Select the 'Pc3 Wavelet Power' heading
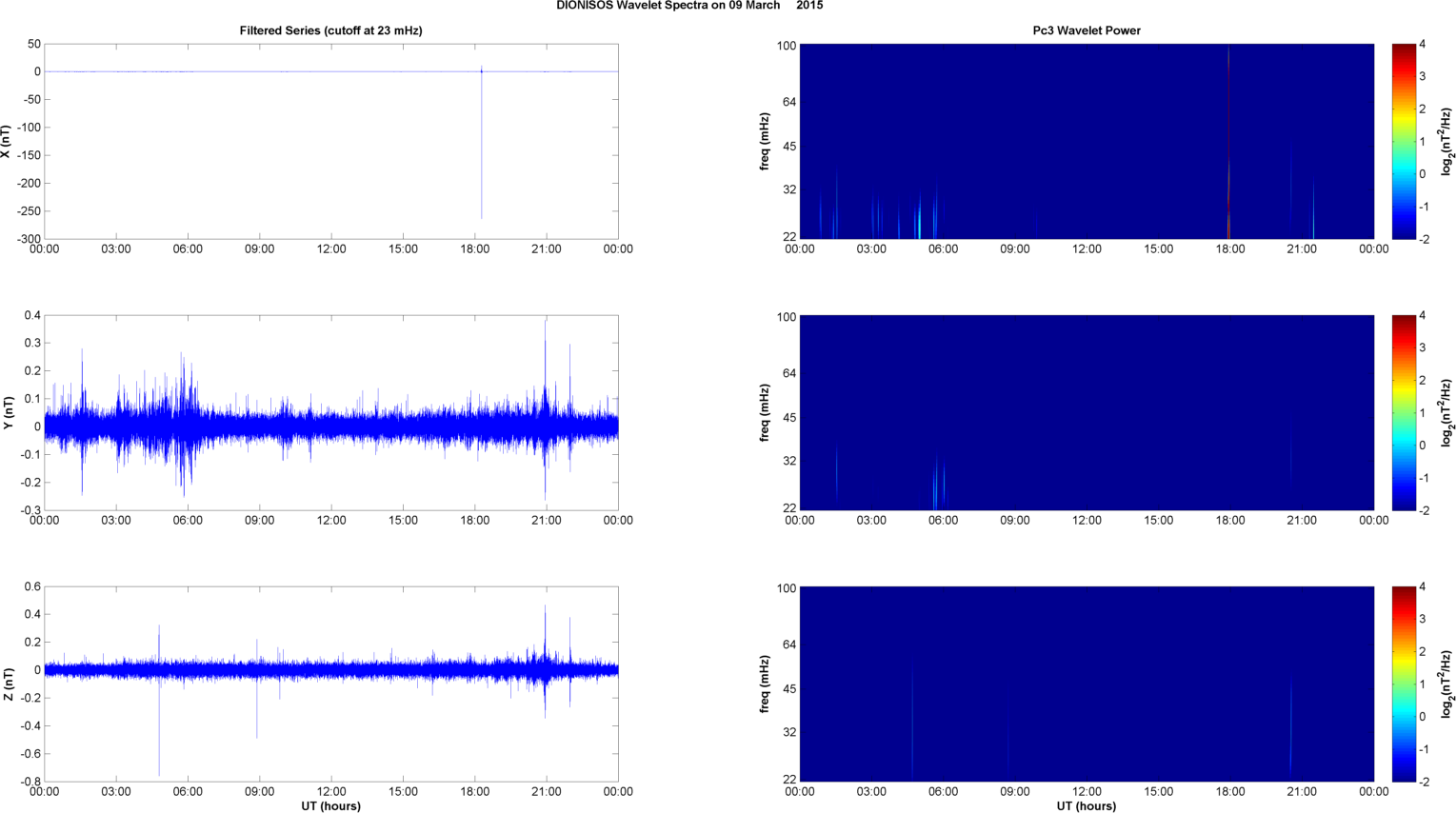 tap(1087, 30)
